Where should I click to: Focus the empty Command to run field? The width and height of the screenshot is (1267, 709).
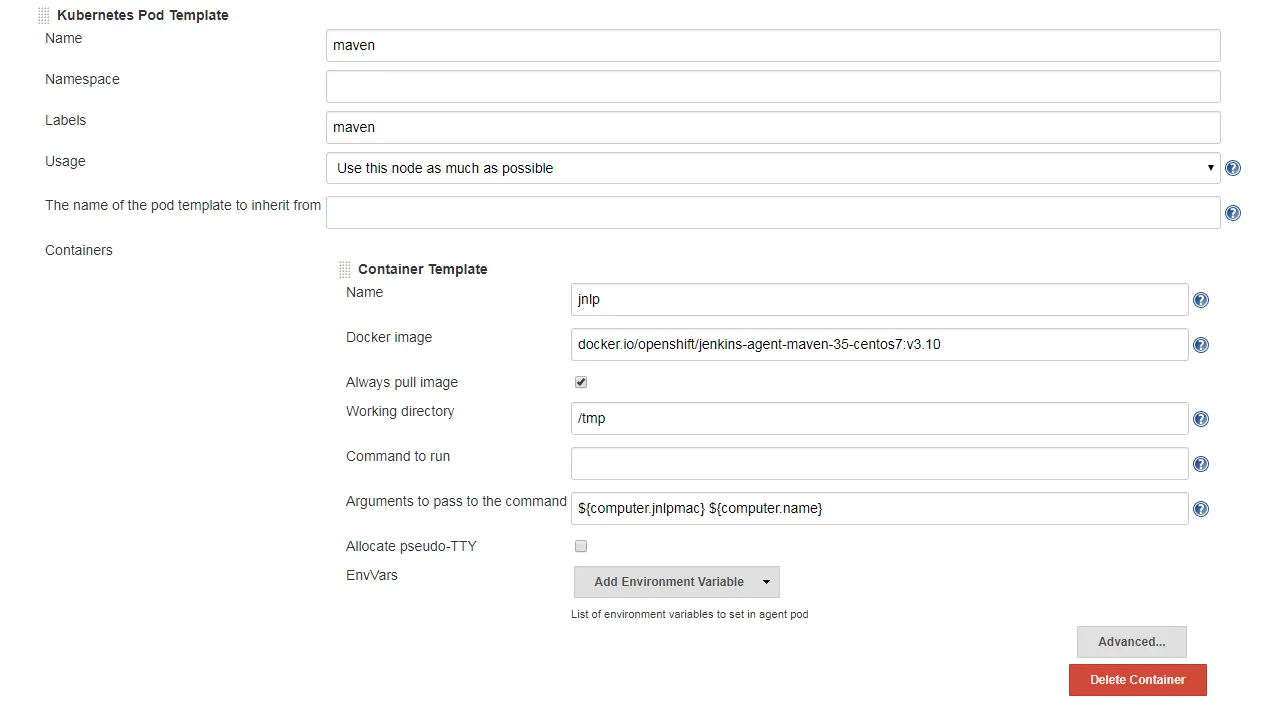(x=878, y=463)
